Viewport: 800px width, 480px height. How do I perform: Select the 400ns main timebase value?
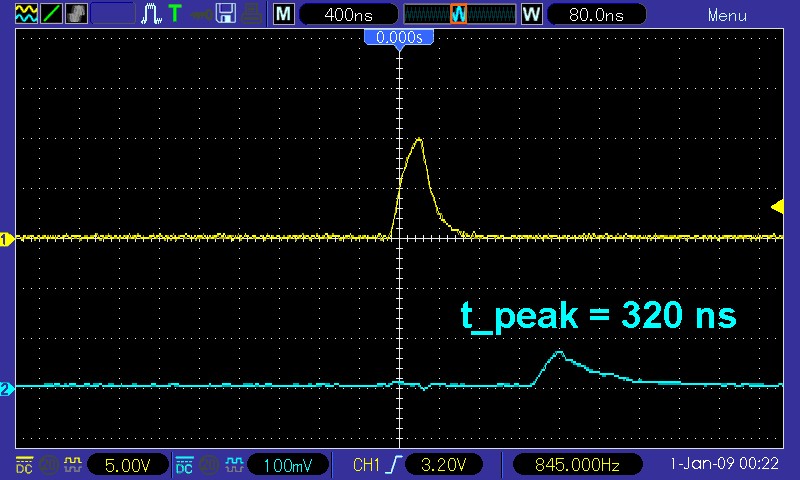coord(348,14)
